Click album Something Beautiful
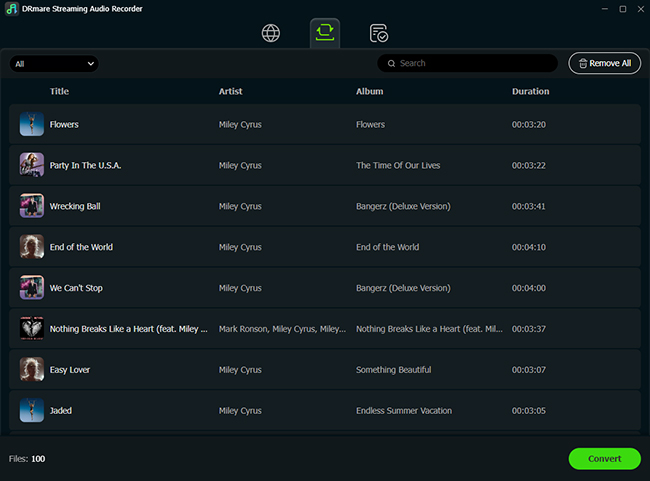Viewport: 650px width, 481px height. tap(393, 369)
